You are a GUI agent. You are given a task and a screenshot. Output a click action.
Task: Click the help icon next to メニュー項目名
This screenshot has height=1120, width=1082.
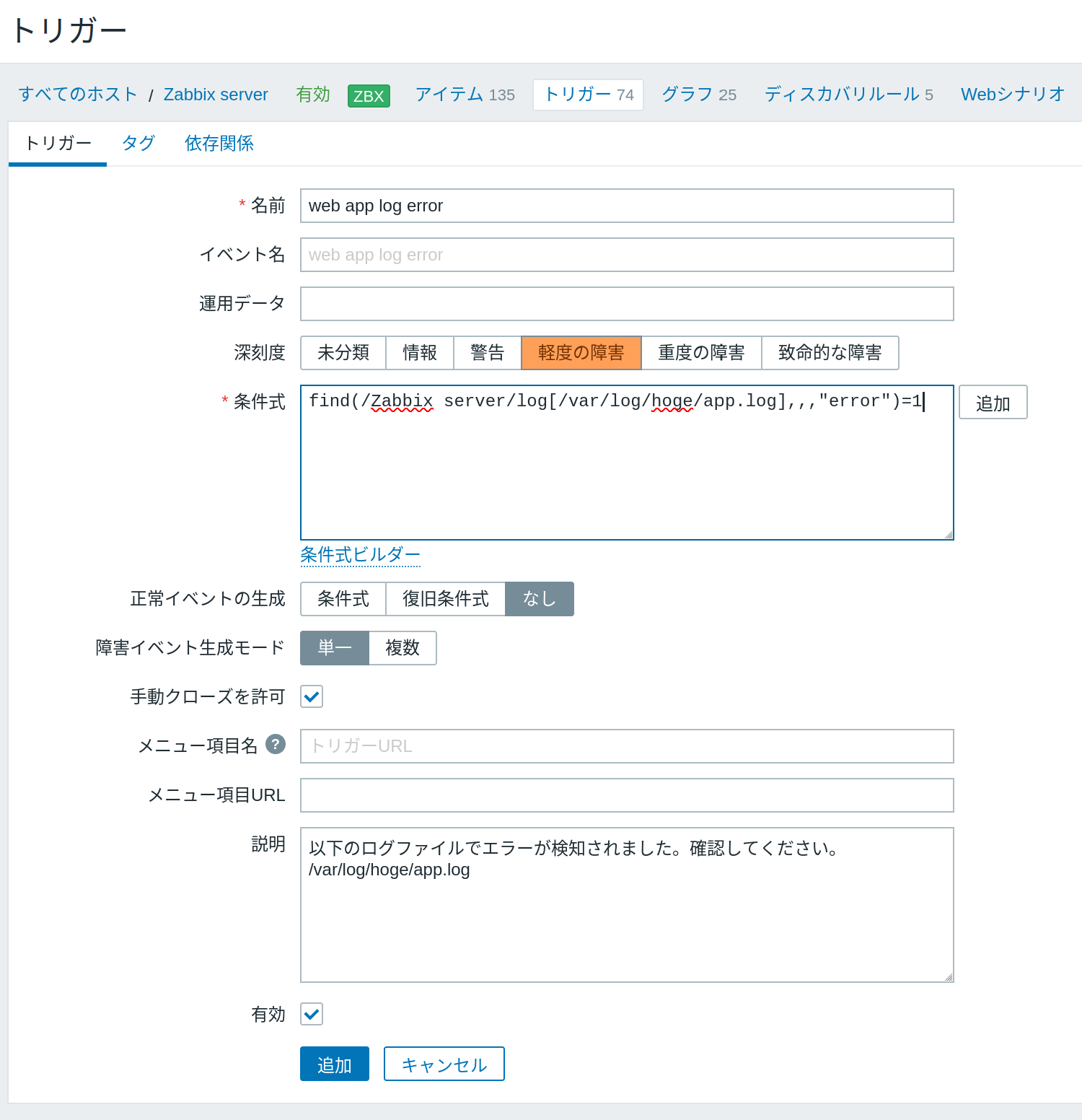[x=276, y=744]
